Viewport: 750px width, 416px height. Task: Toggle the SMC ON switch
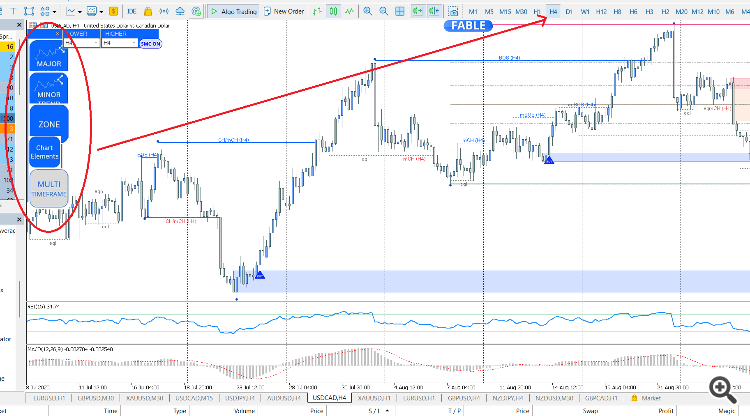pyautogui.click(x=150, y=44)
